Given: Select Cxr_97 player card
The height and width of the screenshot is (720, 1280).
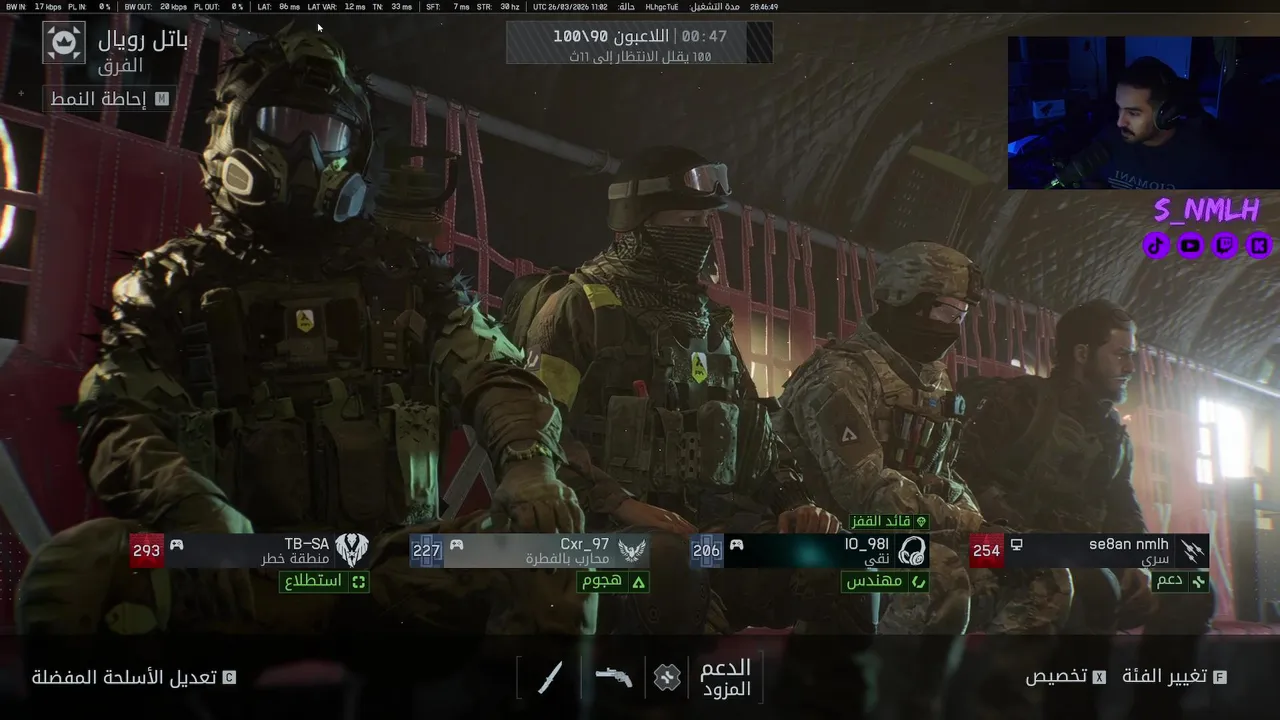Looking at the screenshot, I should click(530, 550).
